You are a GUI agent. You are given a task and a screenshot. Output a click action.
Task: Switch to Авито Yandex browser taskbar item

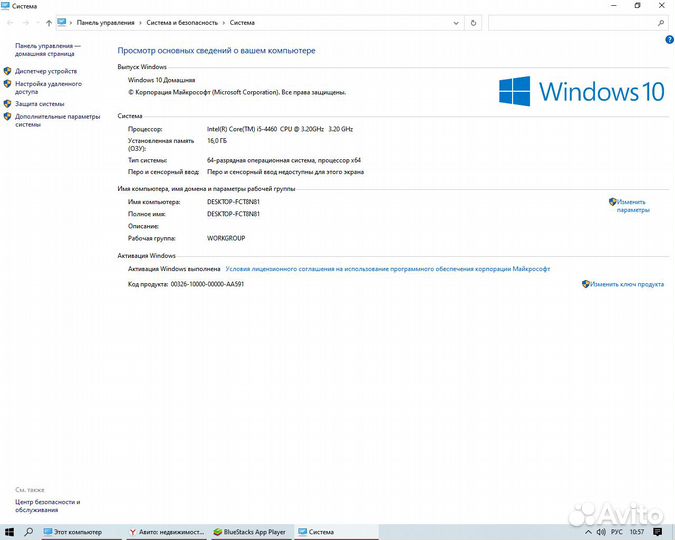167,532
